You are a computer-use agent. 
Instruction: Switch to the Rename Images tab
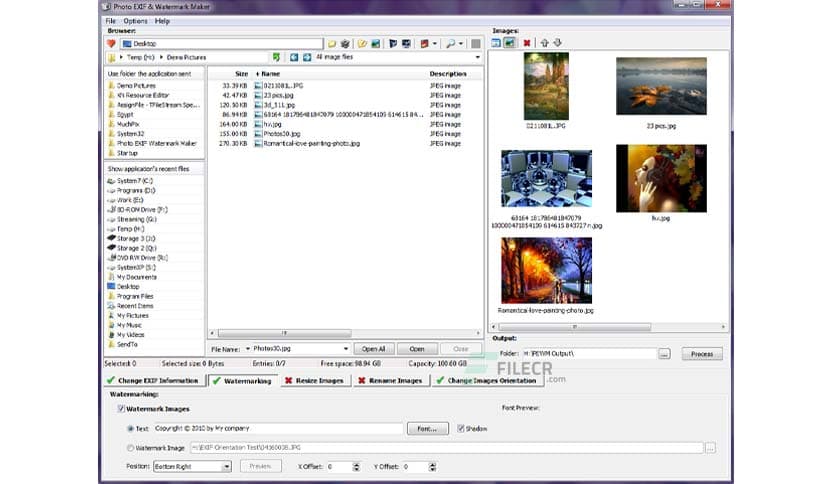390,381
